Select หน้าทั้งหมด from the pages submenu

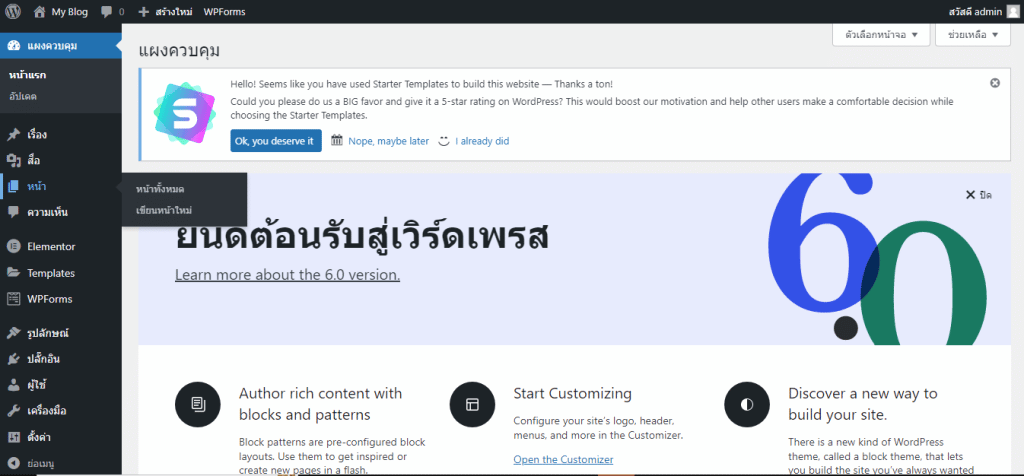[x=160, y=189]
